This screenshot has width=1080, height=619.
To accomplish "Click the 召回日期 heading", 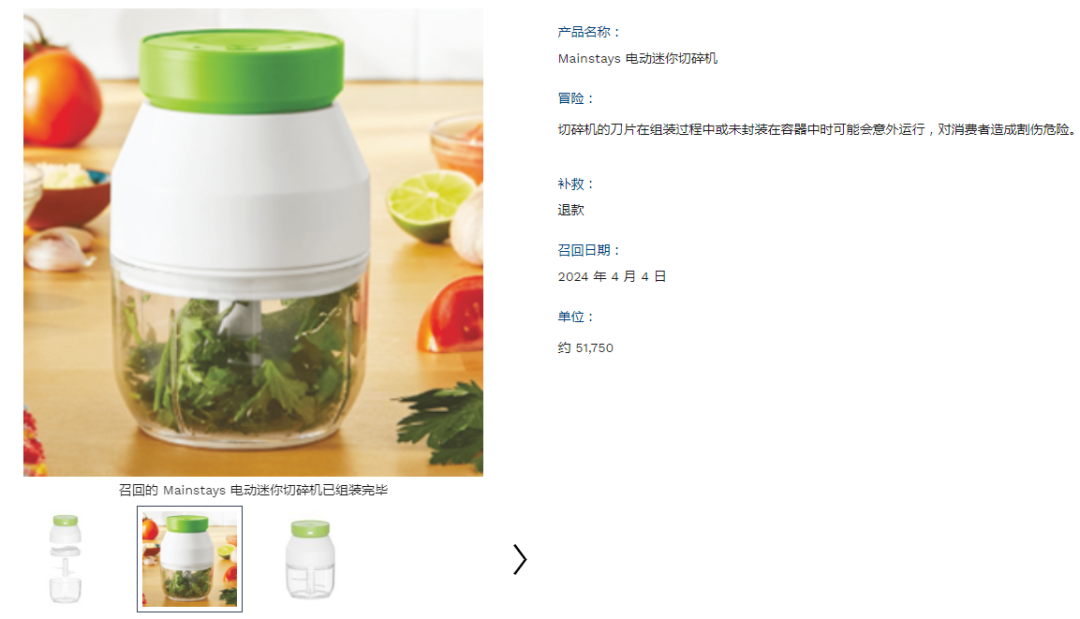I will [589, 250].
